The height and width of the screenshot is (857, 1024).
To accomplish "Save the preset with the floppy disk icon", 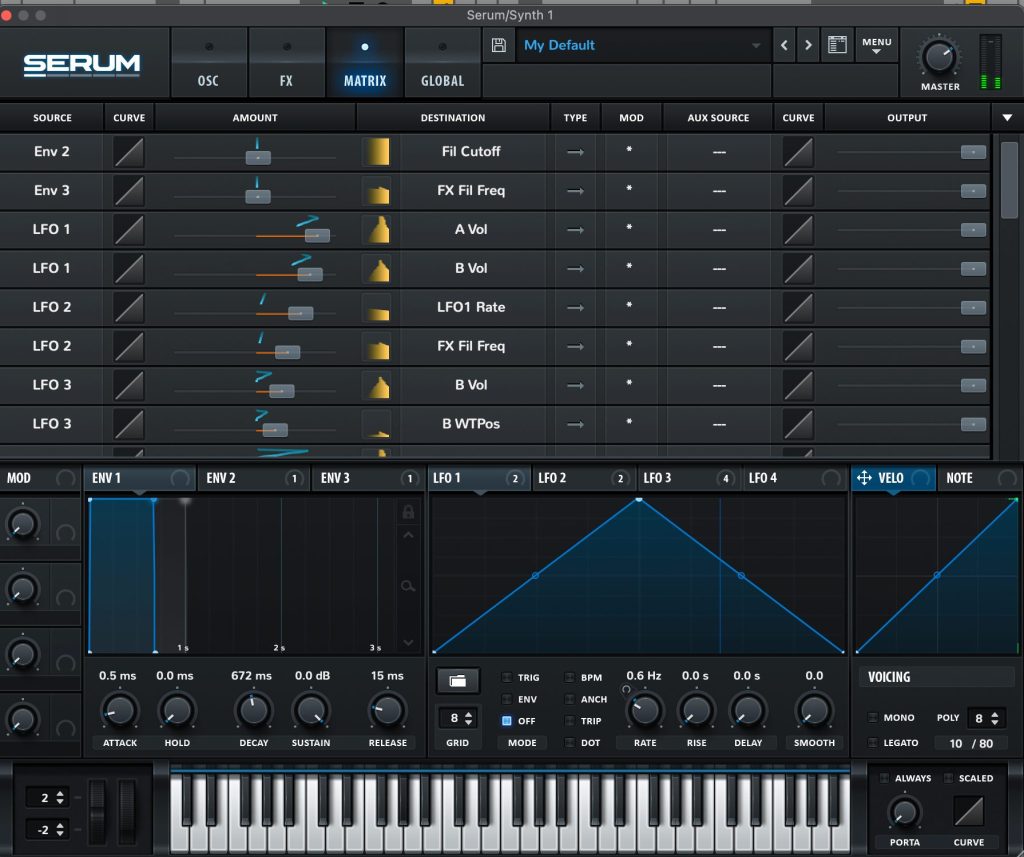I will click(498, 45).
